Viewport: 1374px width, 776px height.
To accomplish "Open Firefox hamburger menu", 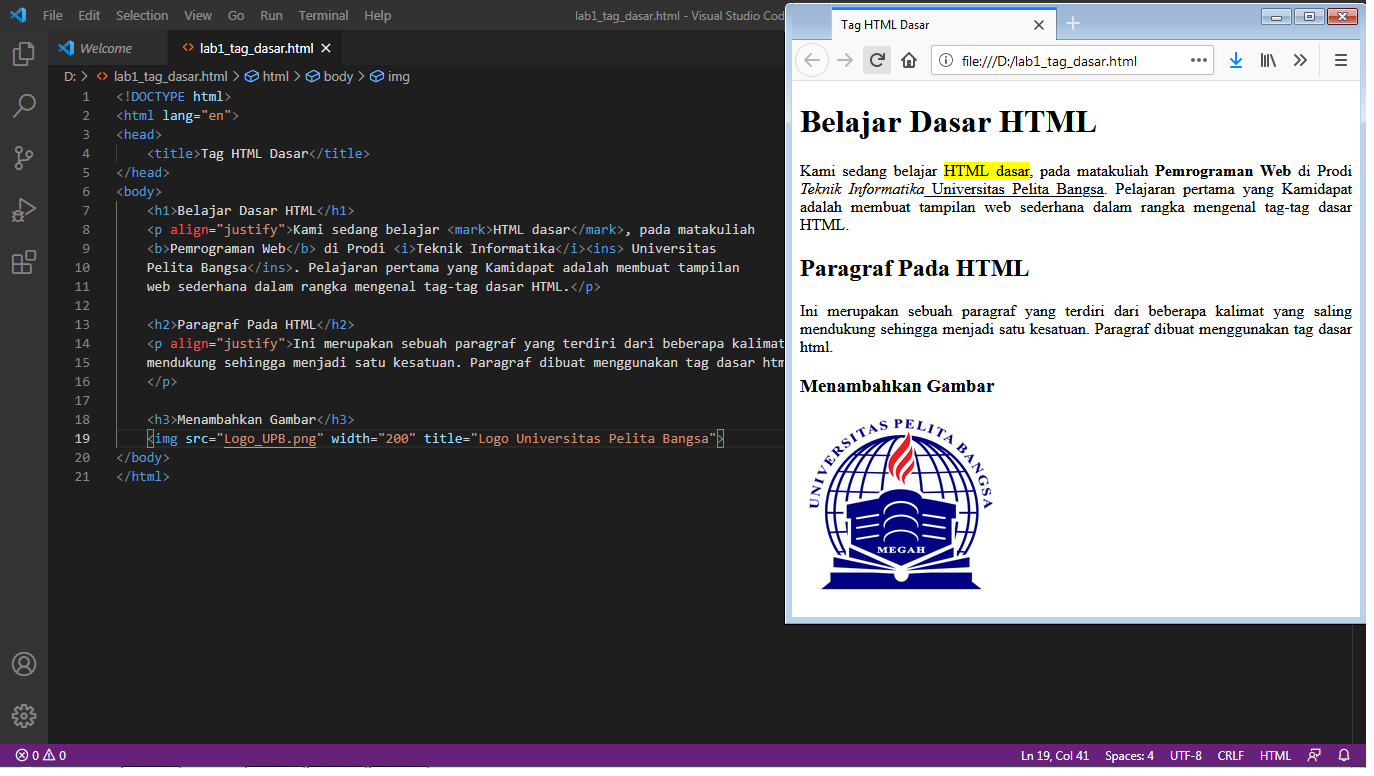I will (1341, 60).
